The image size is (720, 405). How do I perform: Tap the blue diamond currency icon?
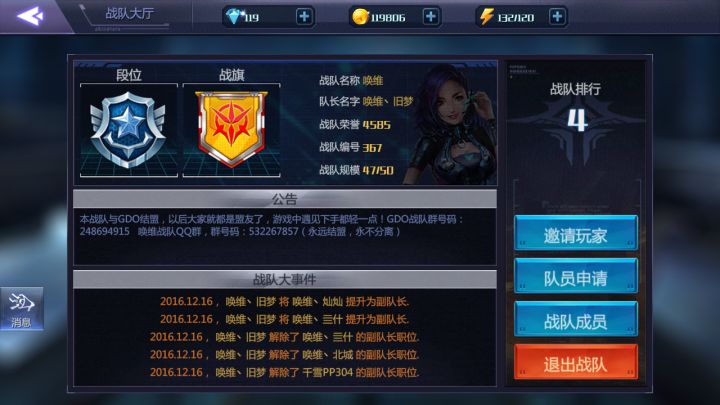(x=234, y=17)
